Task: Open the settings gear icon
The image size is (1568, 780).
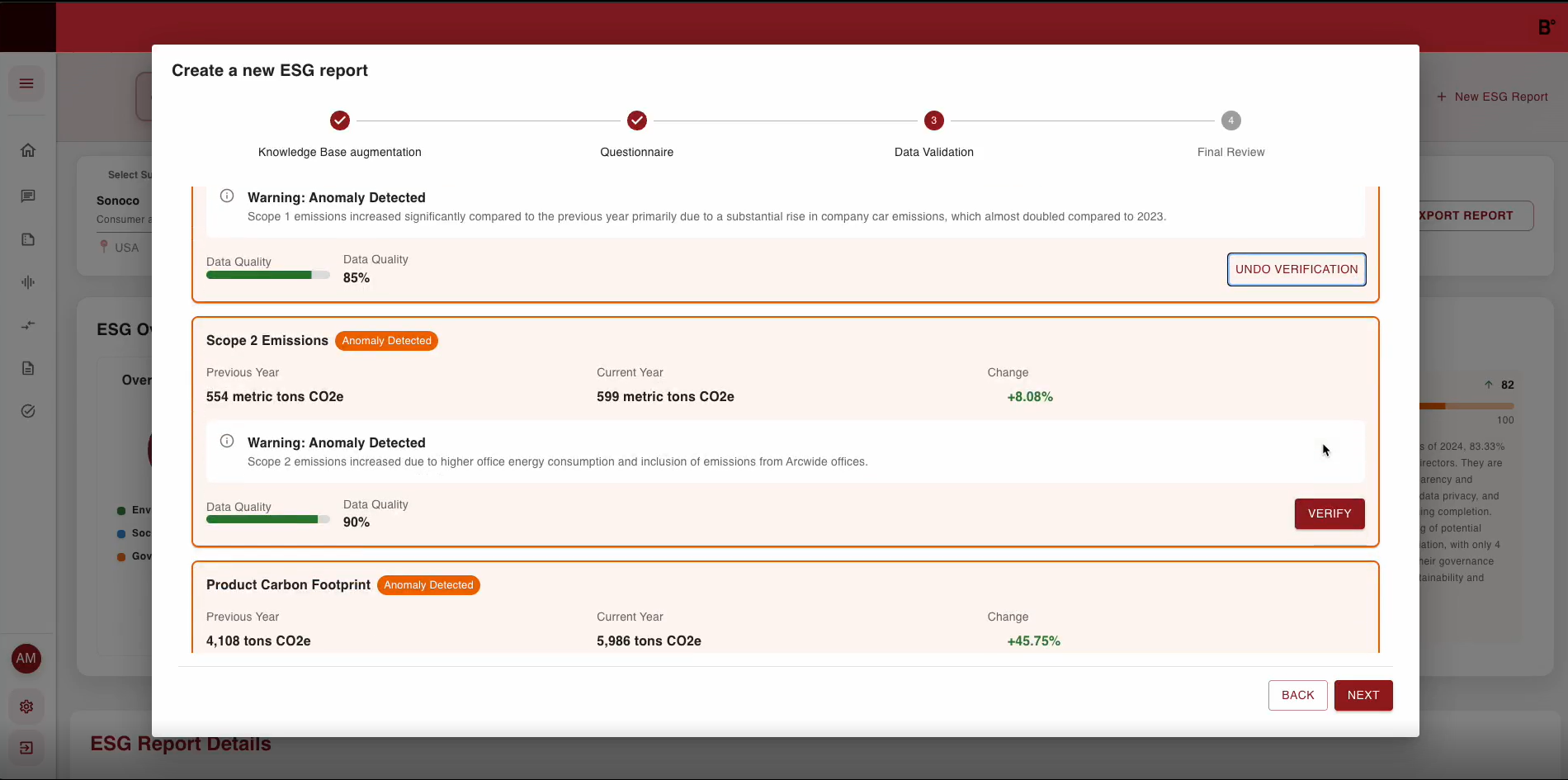Action: 26,707
